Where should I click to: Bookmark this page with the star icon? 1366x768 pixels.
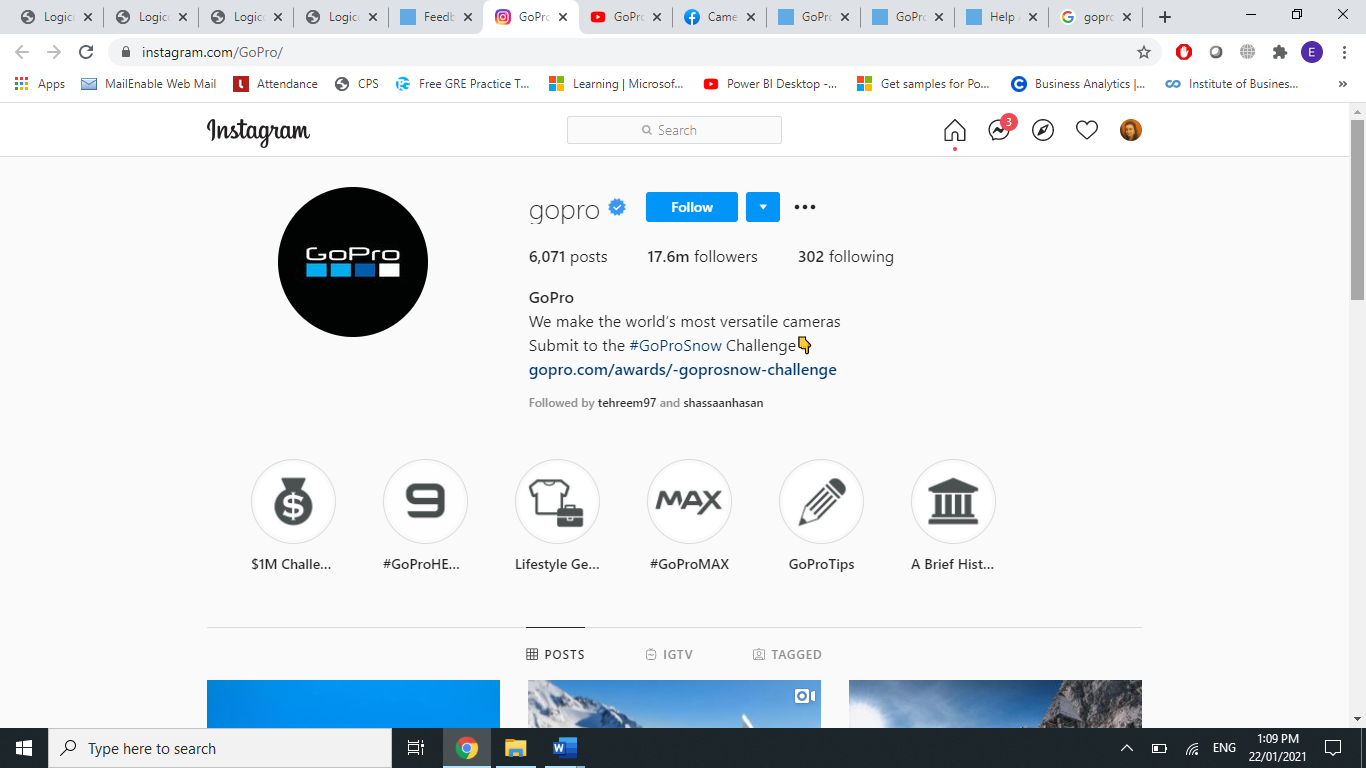[x=1144, y=52]
